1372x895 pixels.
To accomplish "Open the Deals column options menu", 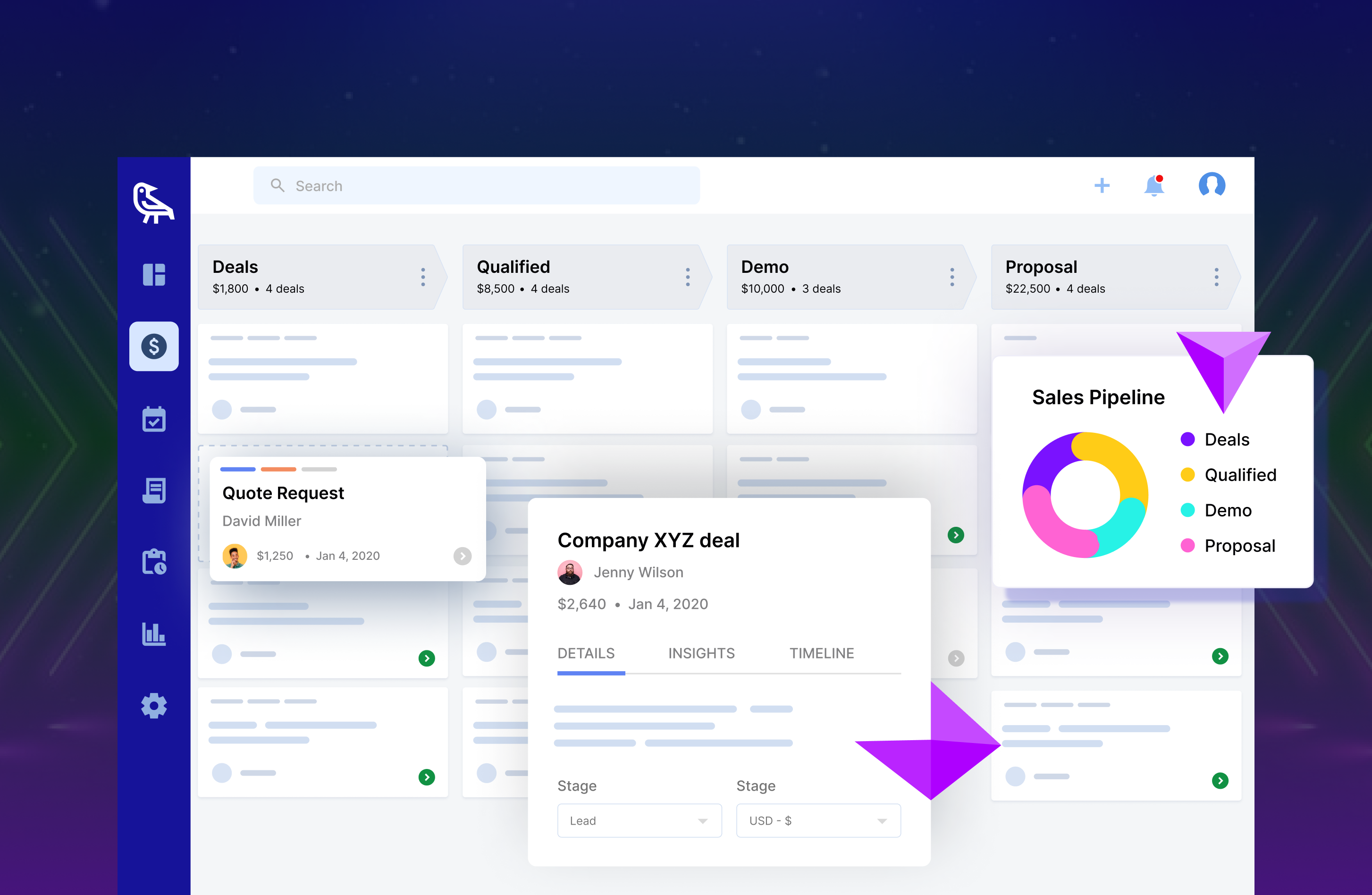I will 422,277.
